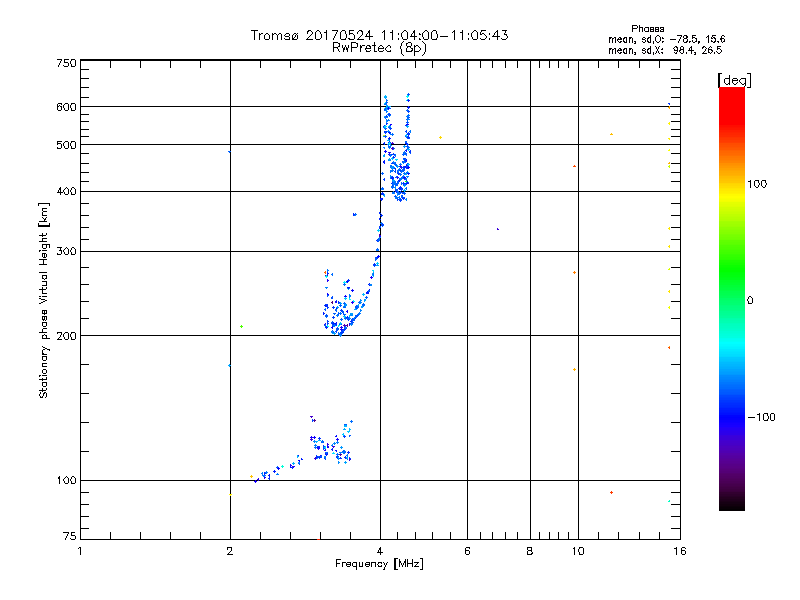Click the colorbar tick label '0'
This screenshot has height=600, width=800.
pos(750,301)
